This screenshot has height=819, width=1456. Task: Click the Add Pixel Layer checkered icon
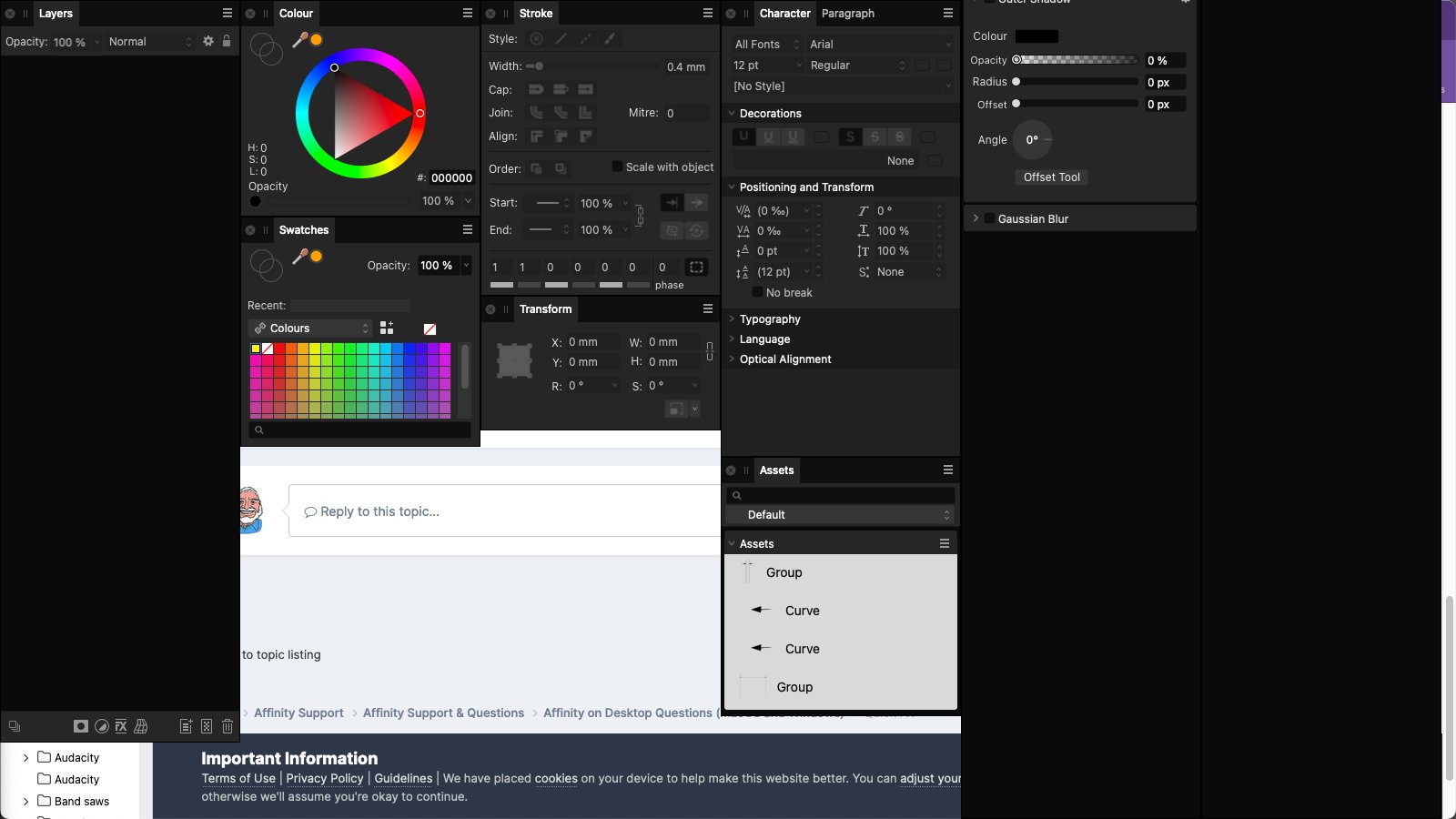[x=207, y=726]
